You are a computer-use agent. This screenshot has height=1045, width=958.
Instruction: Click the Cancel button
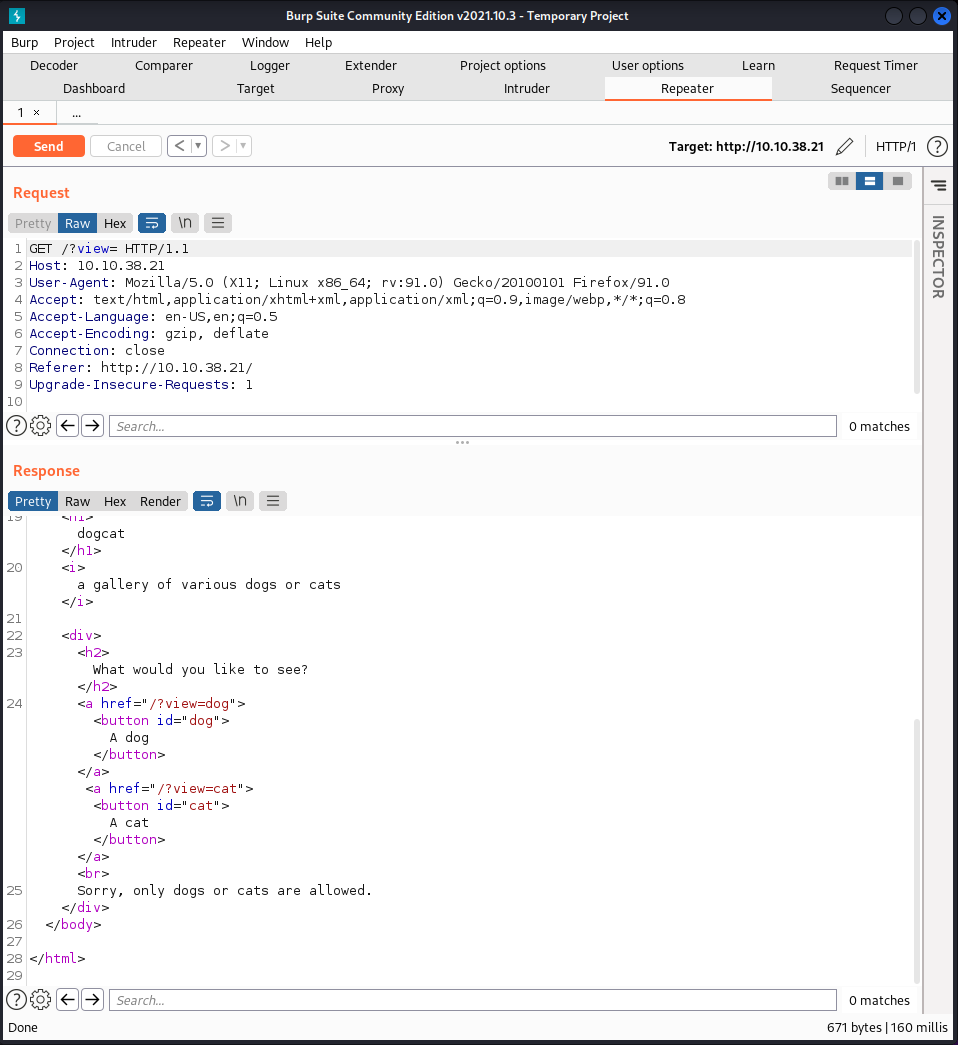click(x=126, y=146)
